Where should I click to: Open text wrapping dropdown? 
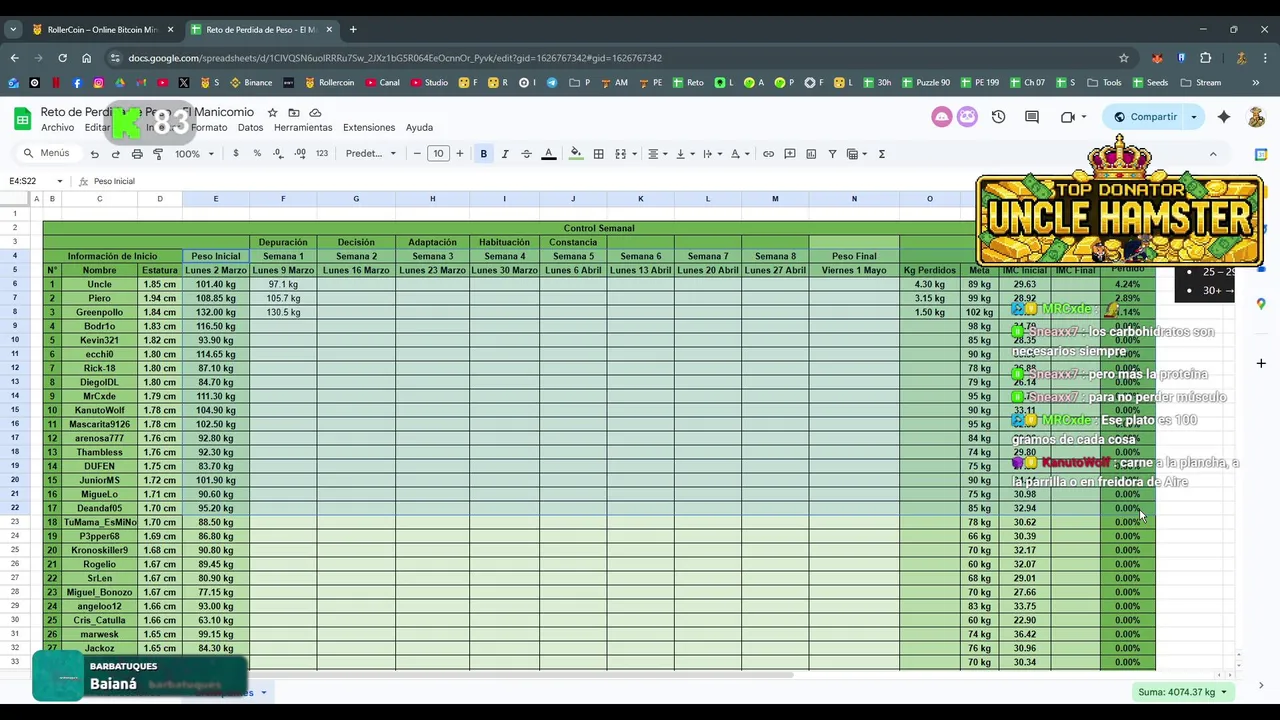pyautogui.click(x=712, y=154)
